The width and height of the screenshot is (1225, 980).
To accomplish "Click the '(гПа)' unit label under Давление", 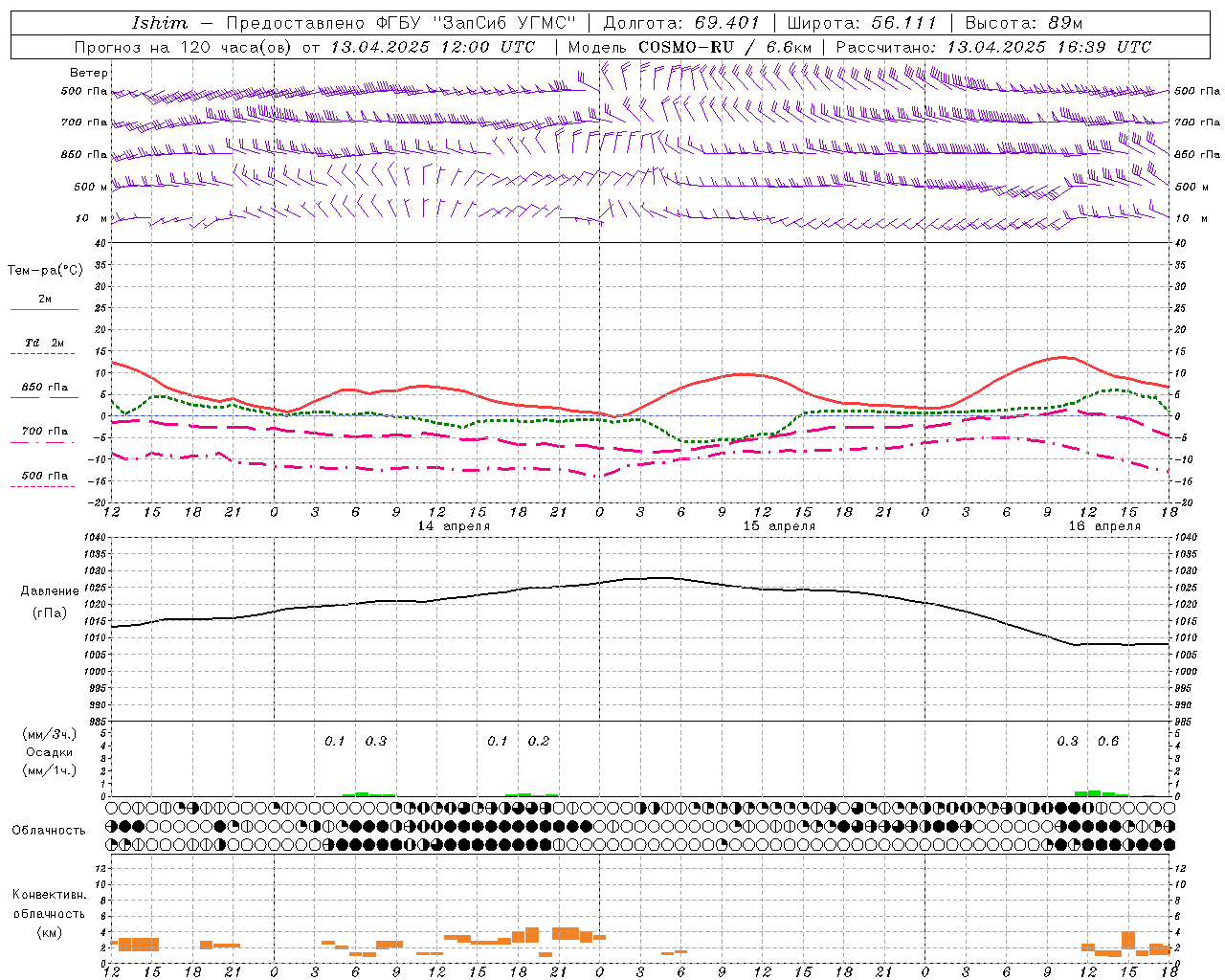I will point(50,612).
